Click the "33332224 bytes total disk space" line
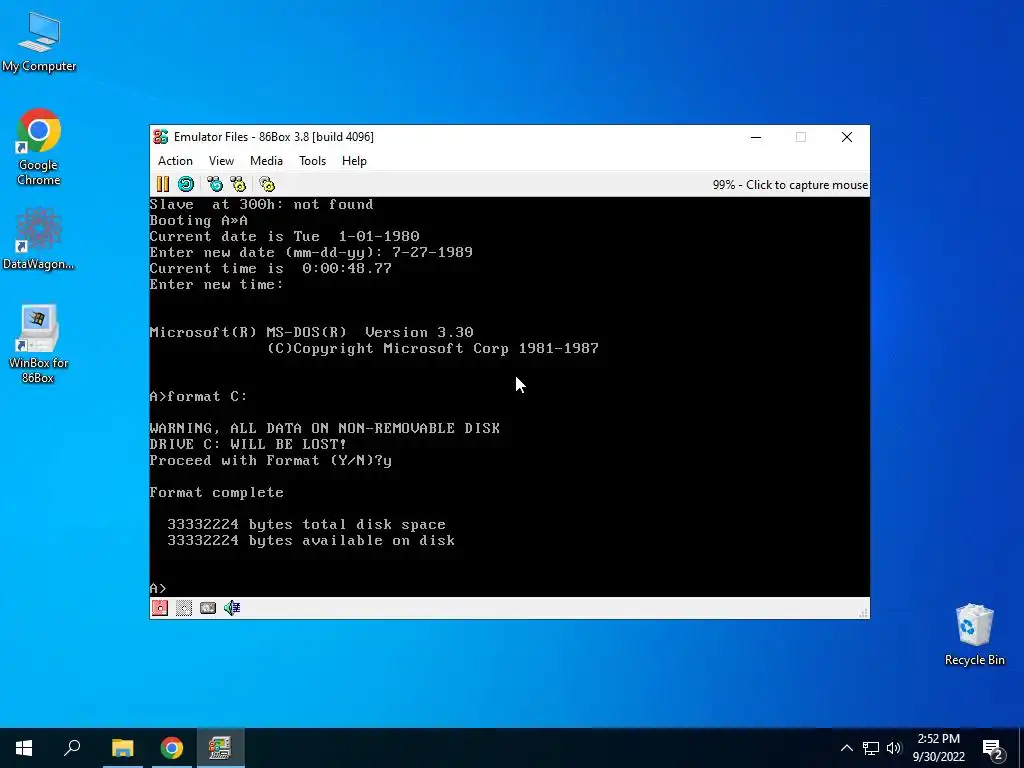This screenshot has width=1024, height=768. point(307,524)
